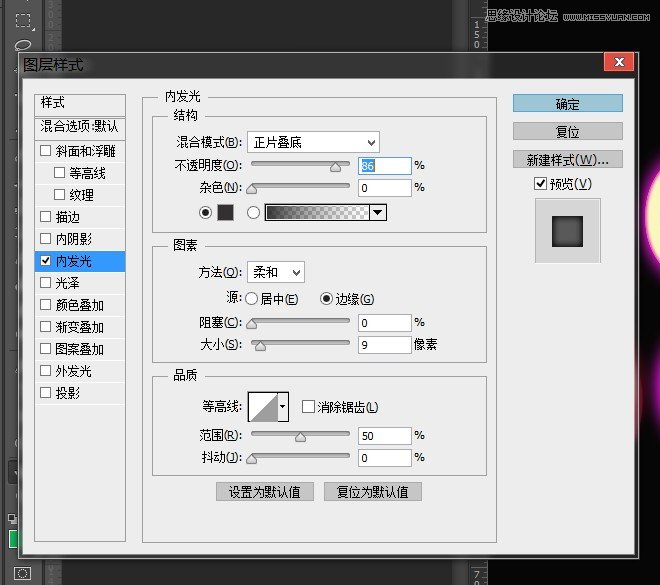
Task: Toggle Quick Mask mode icon
Action: pos(22,573)
